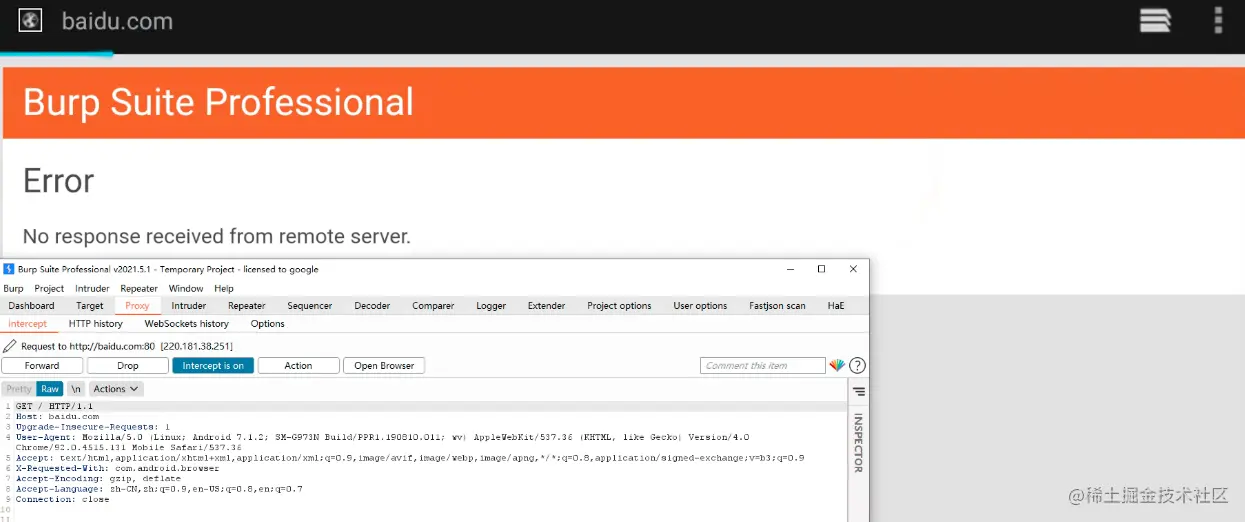This screenshot has height=522, width=1245.
Task: Switch to the Extender tab
Action: 546,306
